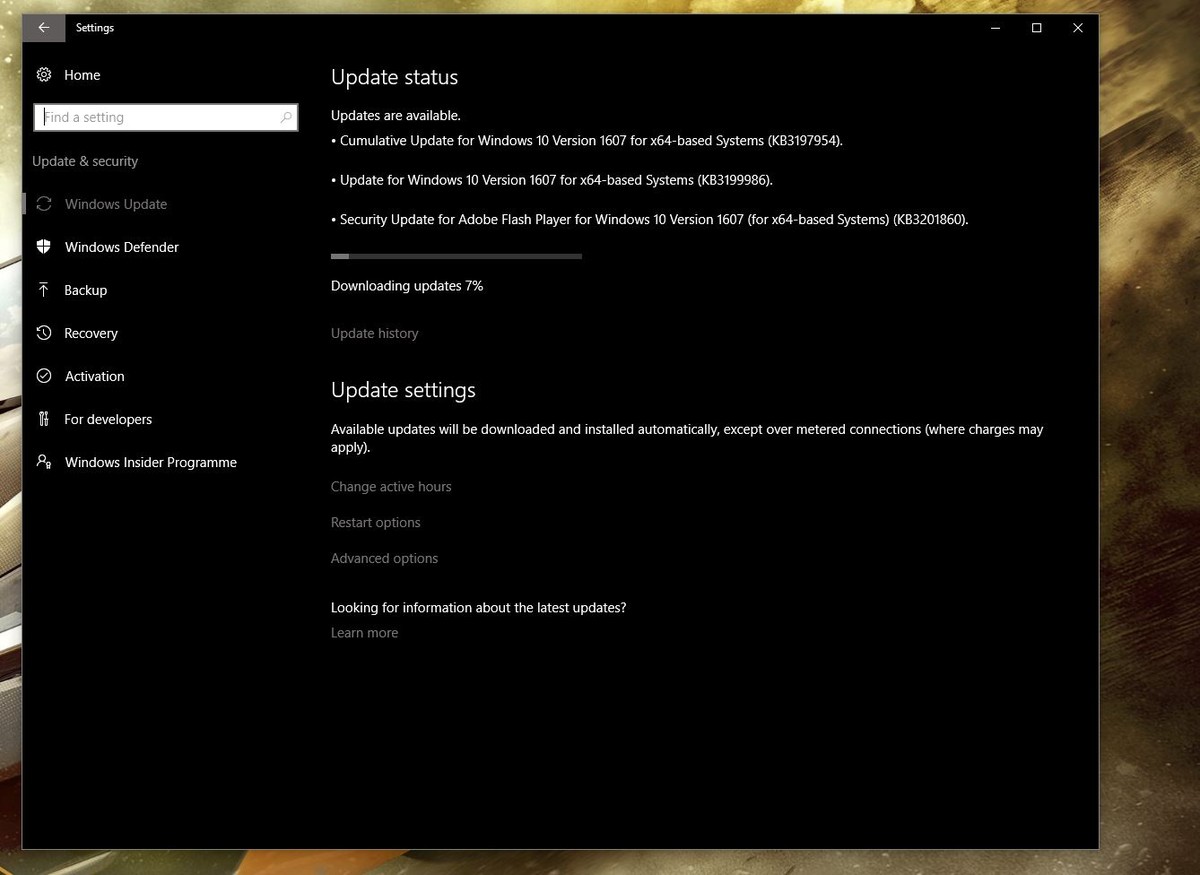The image size is (1200, 875).
Task: Click the search magnifier in Find a setting
Action: [287, 117]
